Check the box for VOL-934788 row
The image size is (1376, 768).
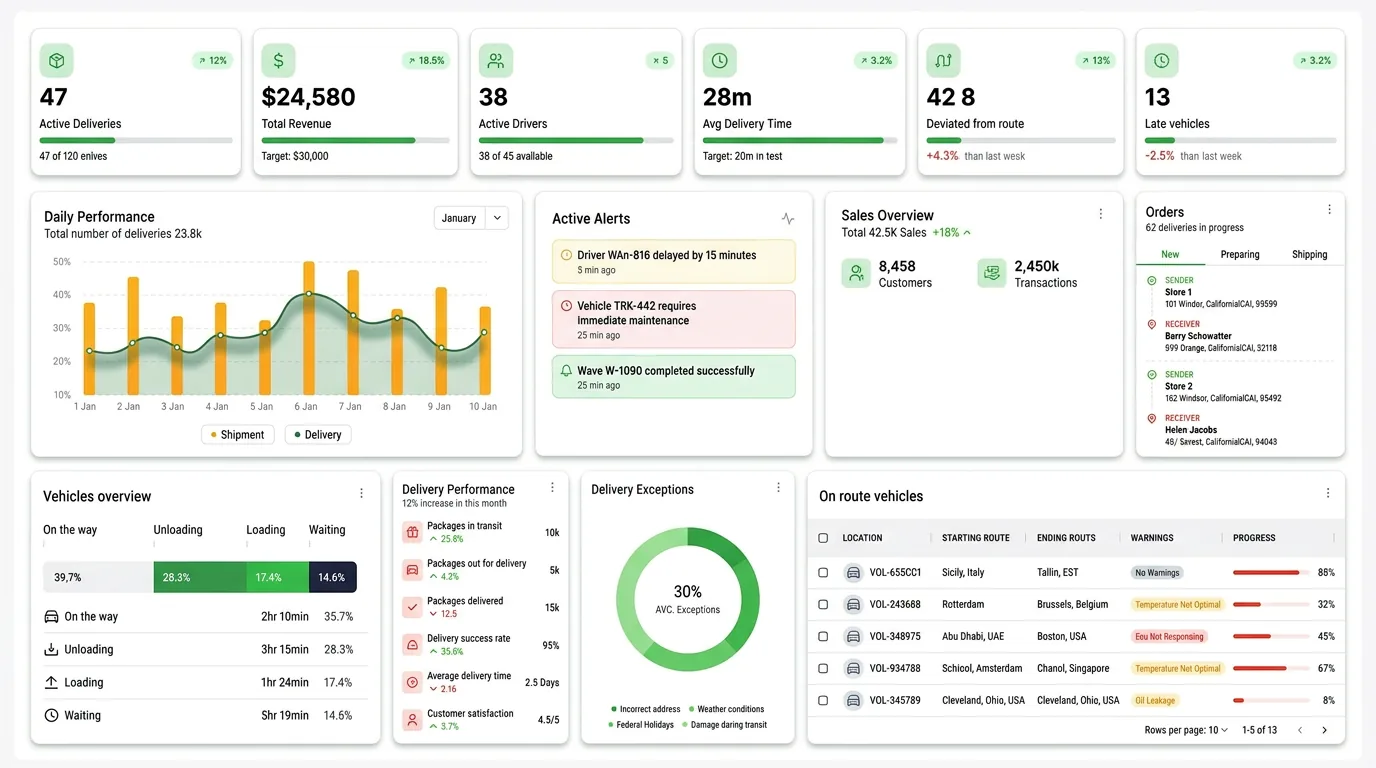[823, 669]
